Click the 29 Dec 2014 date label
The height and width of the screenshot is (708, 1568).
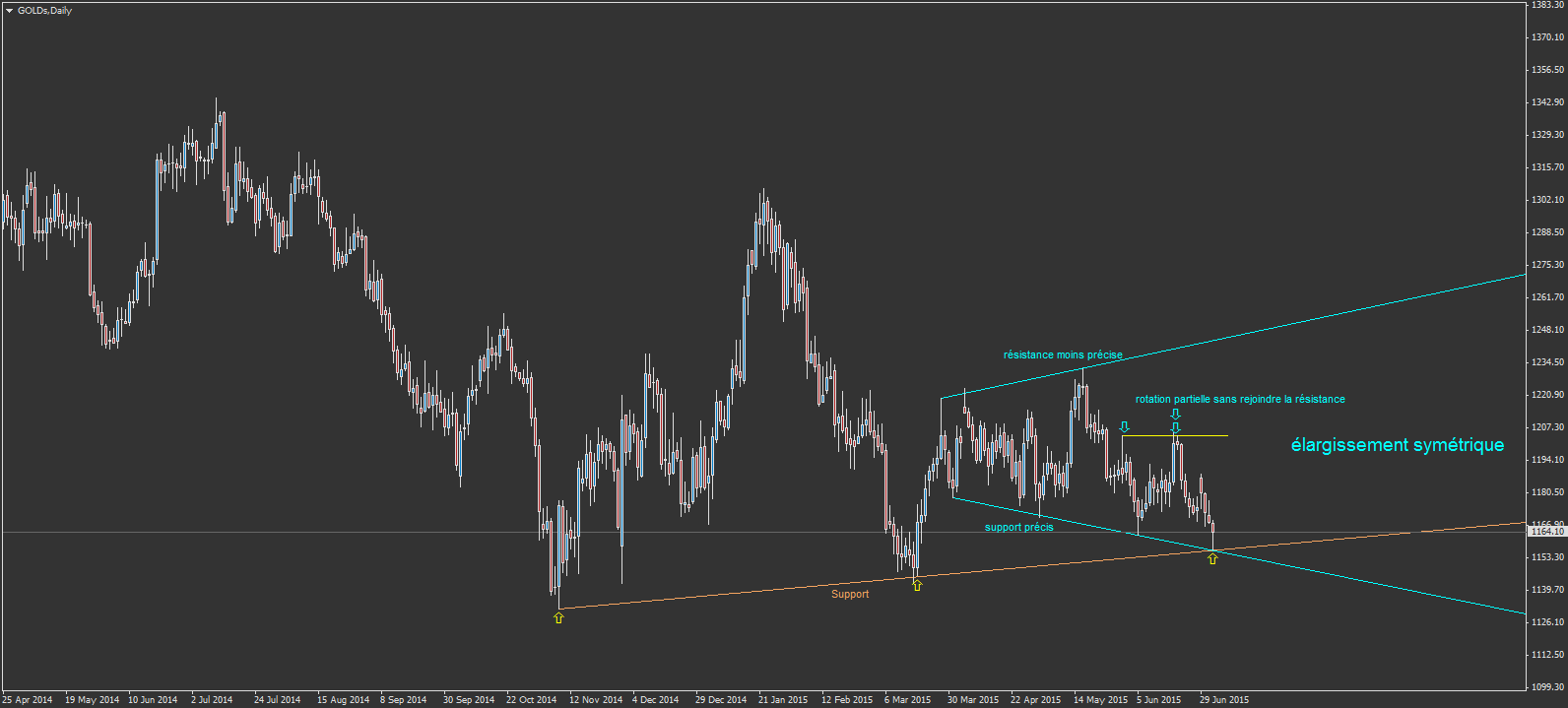(x=721, y=700)
